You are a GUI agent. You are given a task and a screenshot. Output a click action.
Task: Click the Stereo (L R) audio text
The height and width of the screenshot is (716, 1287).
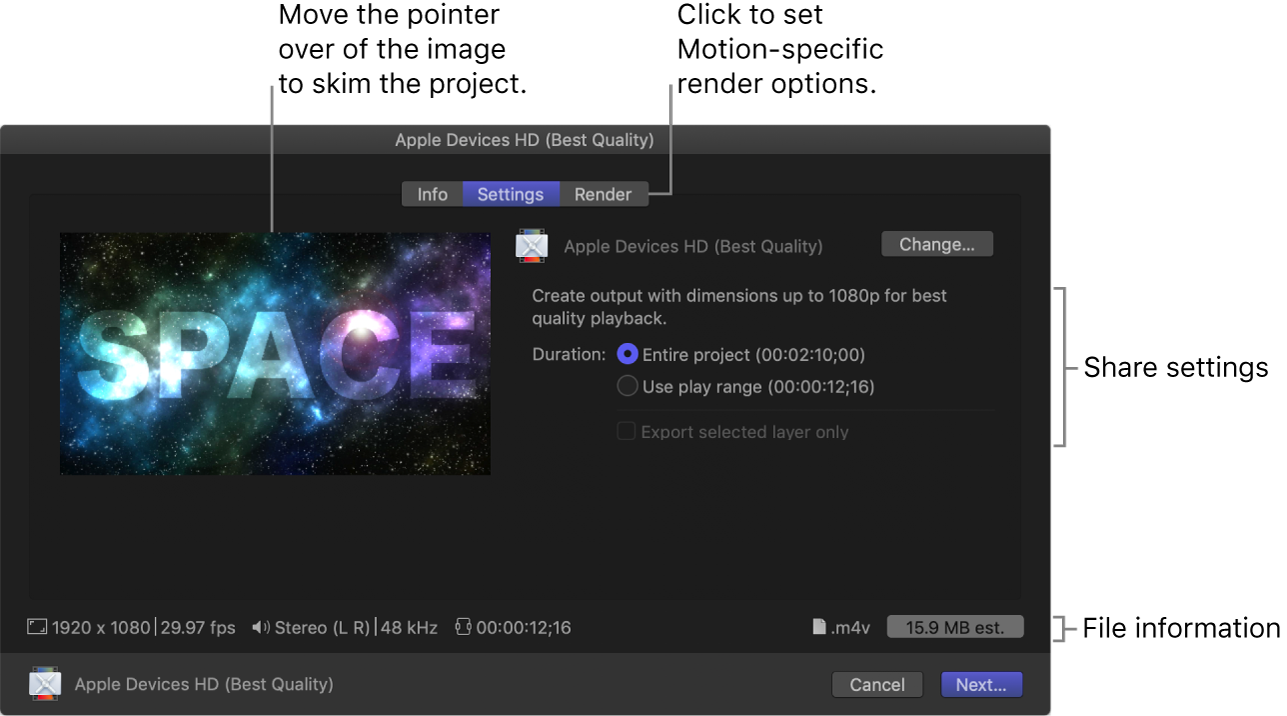coord(322,628)
